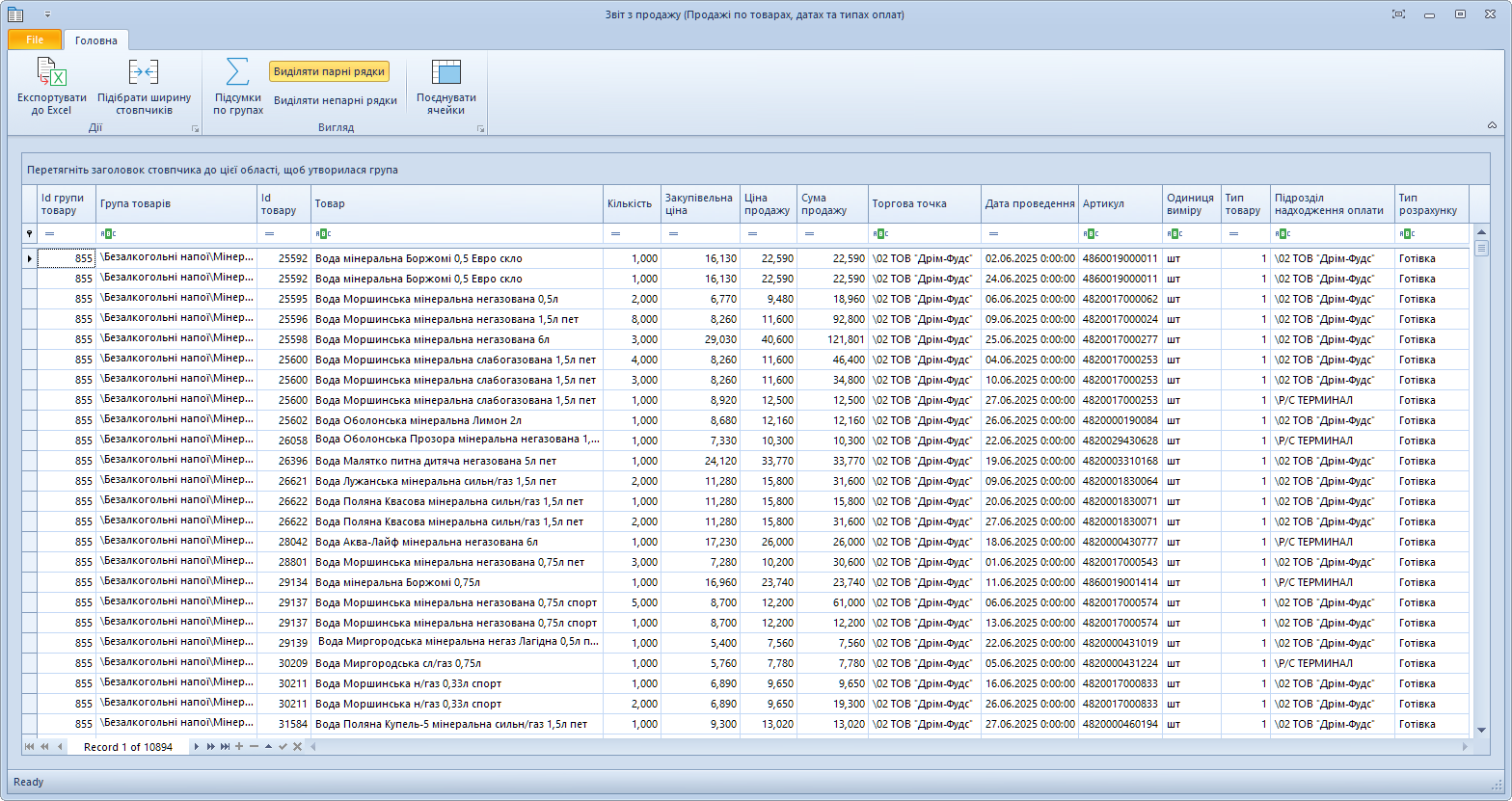Click the row indicator arrow of first row
The width and height of the screenshot is (1512, 801).
(x=30, y=258)
